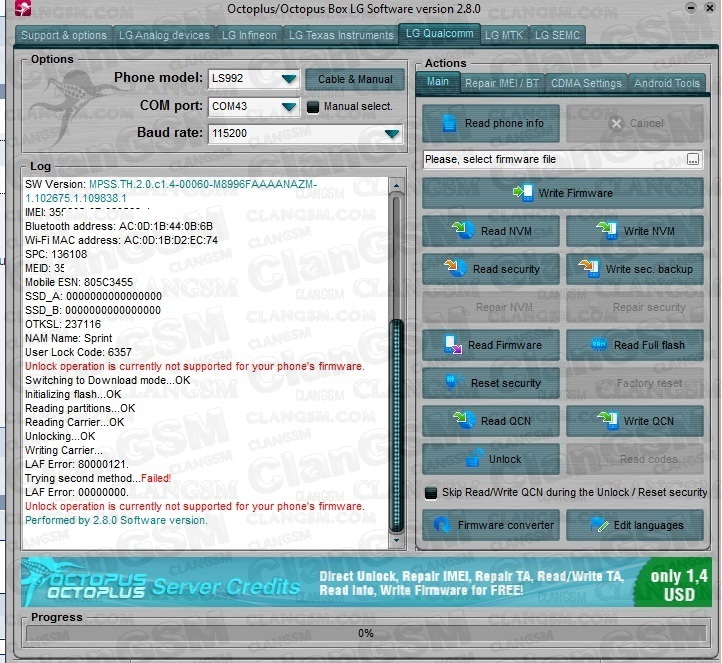Switch to LG Analog devices tab
The image size is (722, 663).
coord(164,35)
